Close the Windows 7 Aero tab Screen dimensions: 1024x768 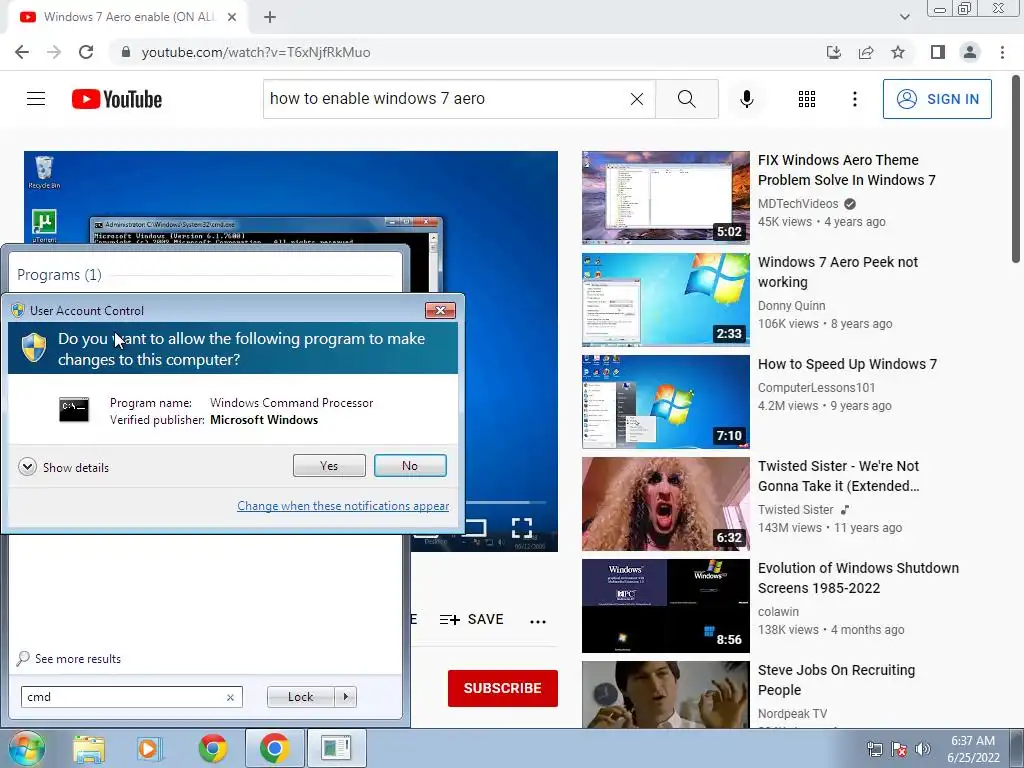pyautogui.click(x=232, y=17)
